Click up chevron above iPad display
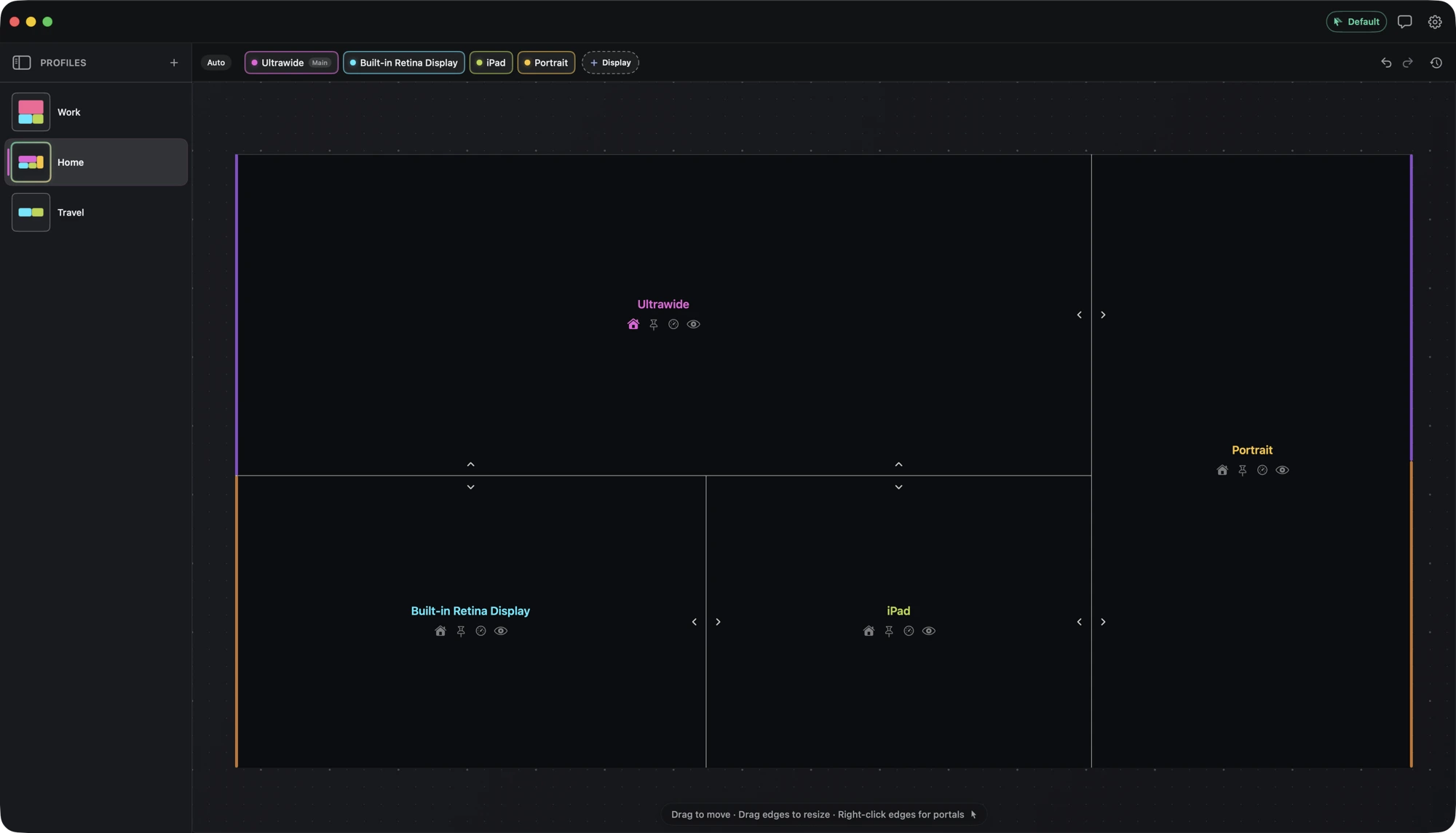 point(899,465)
